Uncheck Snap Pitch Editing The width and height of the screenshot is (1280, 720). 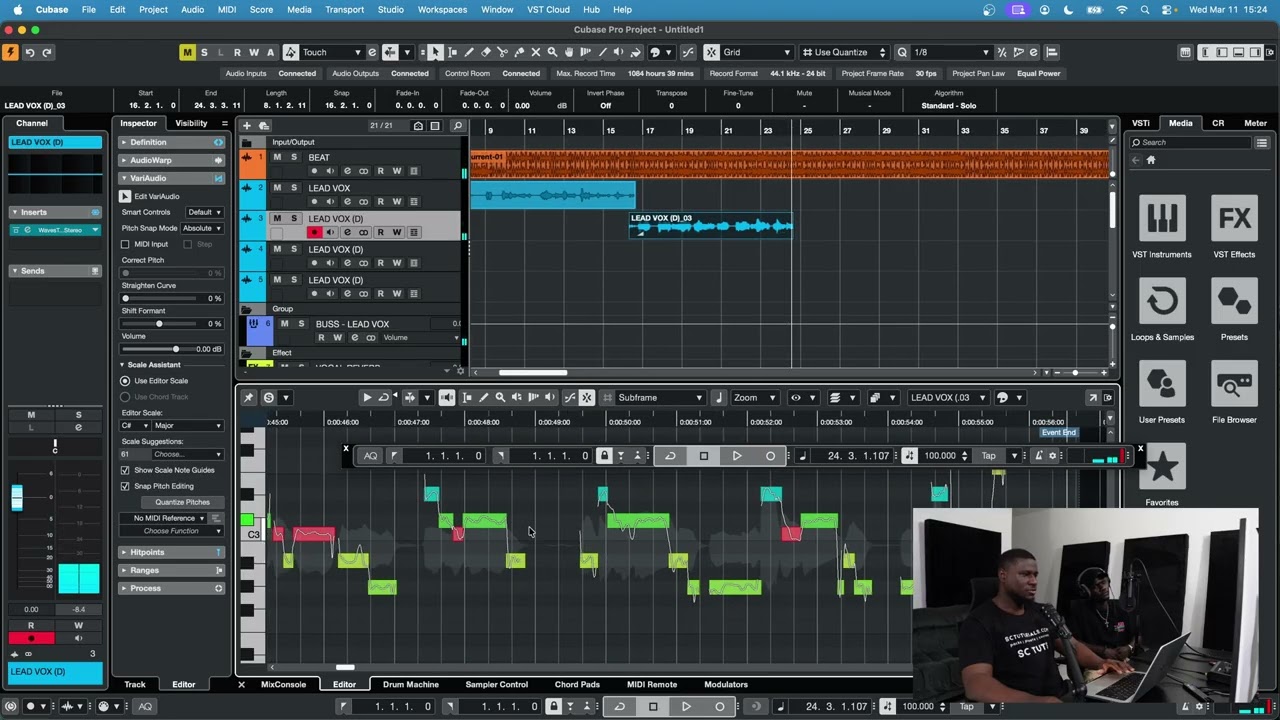click(125, 486)
